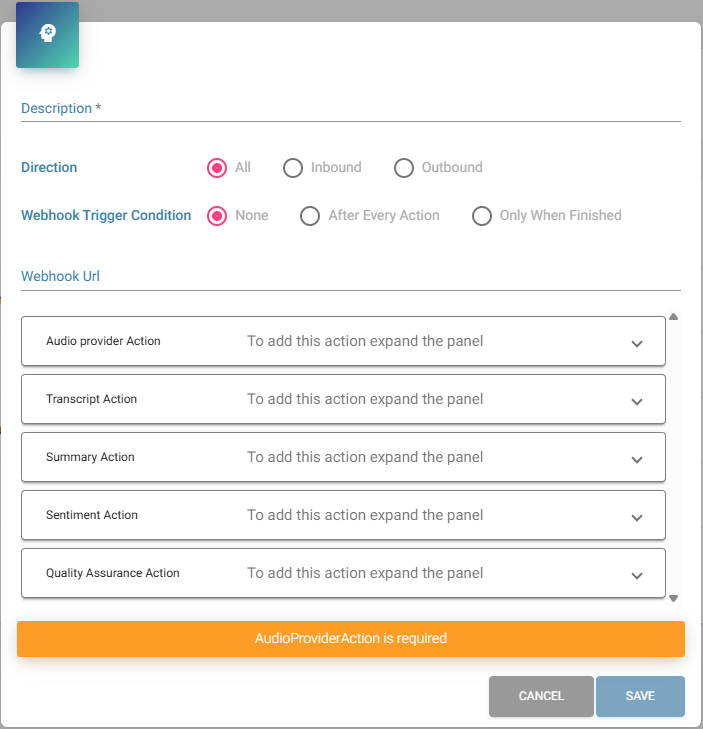Open the Transcript Action panel by its title
Image resolution: width=703 pixels, height=729 pixels.
click(92, 399)
